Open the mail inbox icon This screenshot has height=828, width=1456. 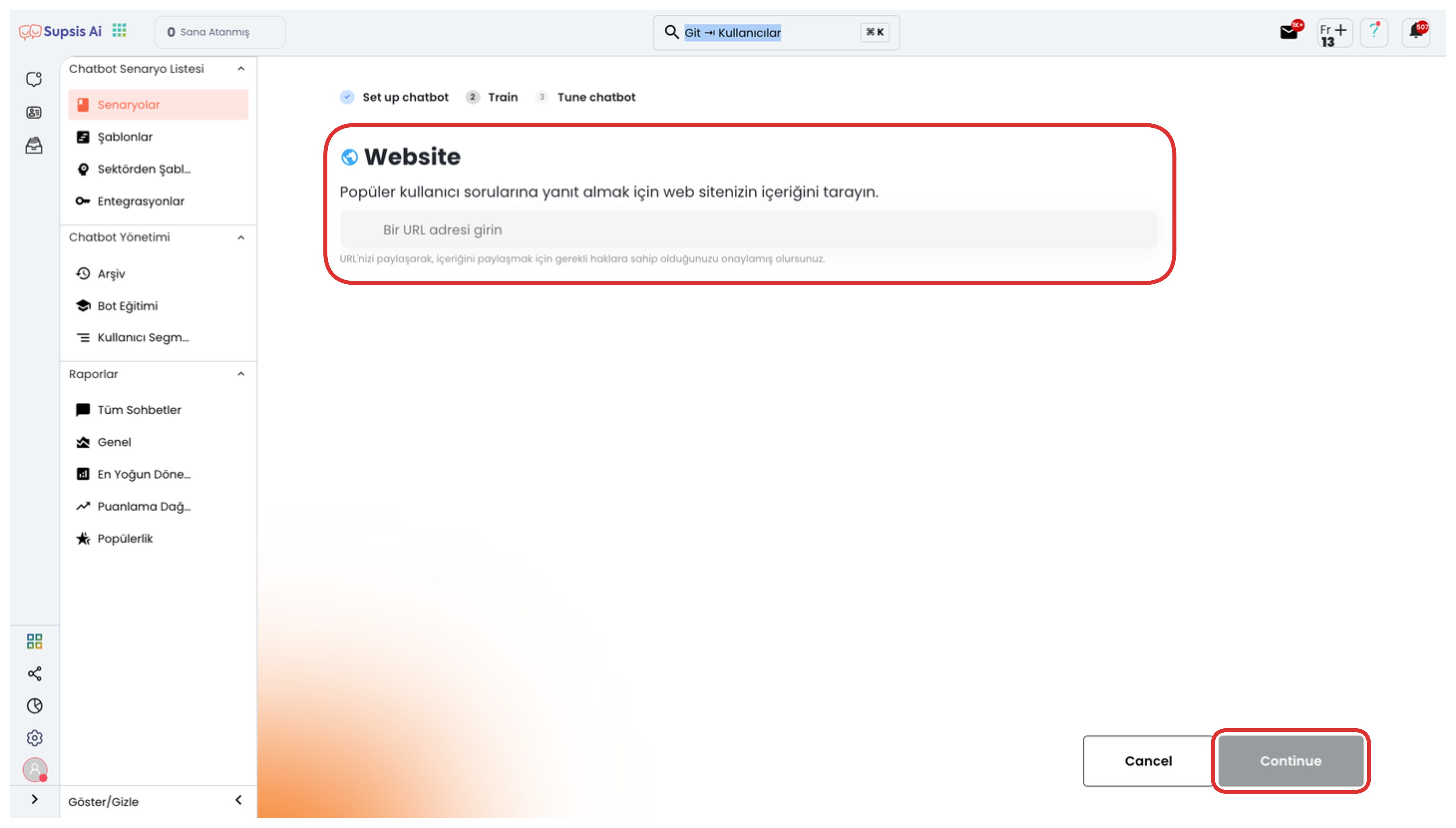pyautogui.click(x=1289, y=32)
